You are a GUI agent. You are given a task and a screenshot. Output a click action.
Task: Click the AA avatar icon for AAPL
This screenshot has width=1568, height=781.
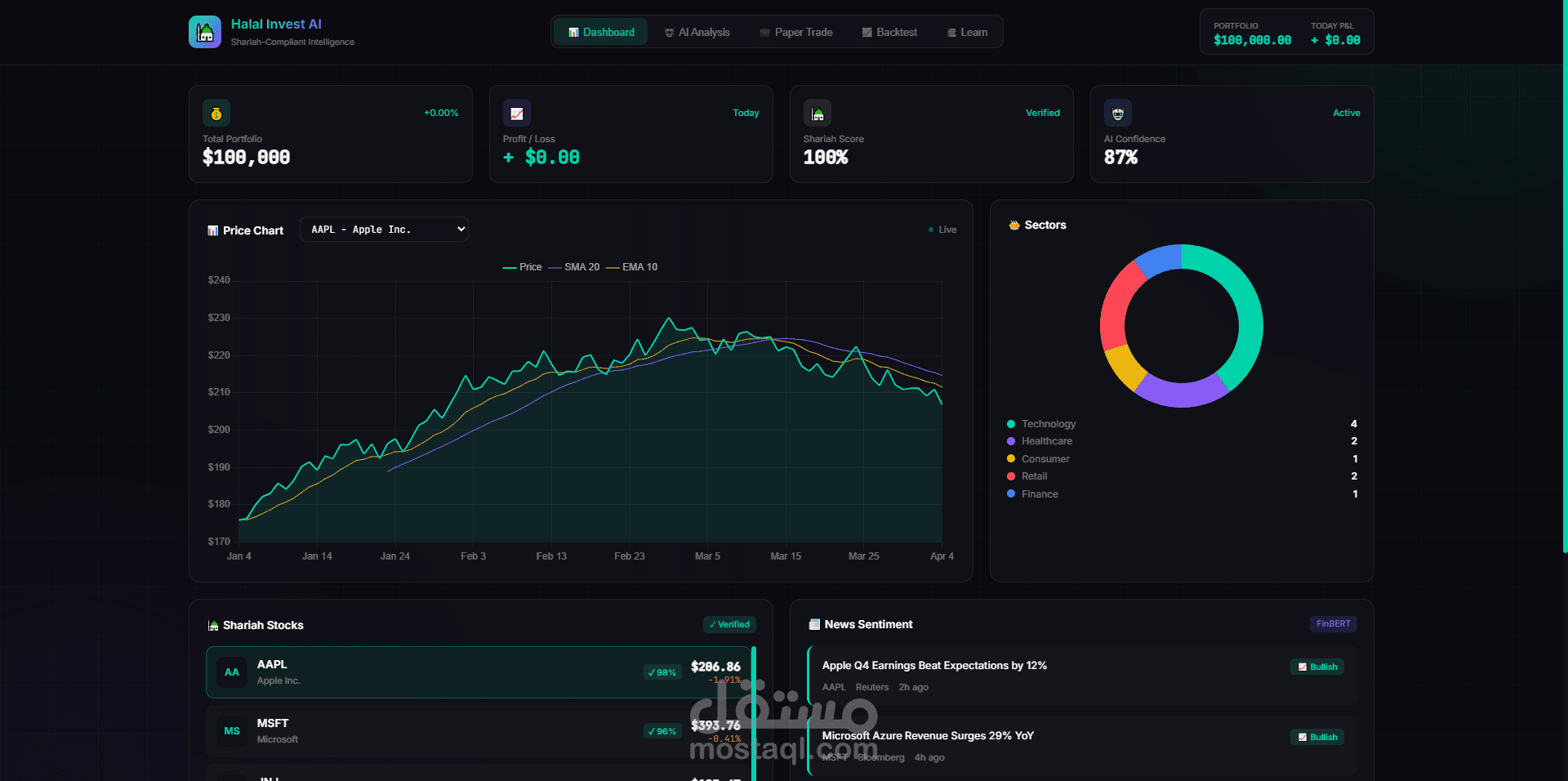232,672
